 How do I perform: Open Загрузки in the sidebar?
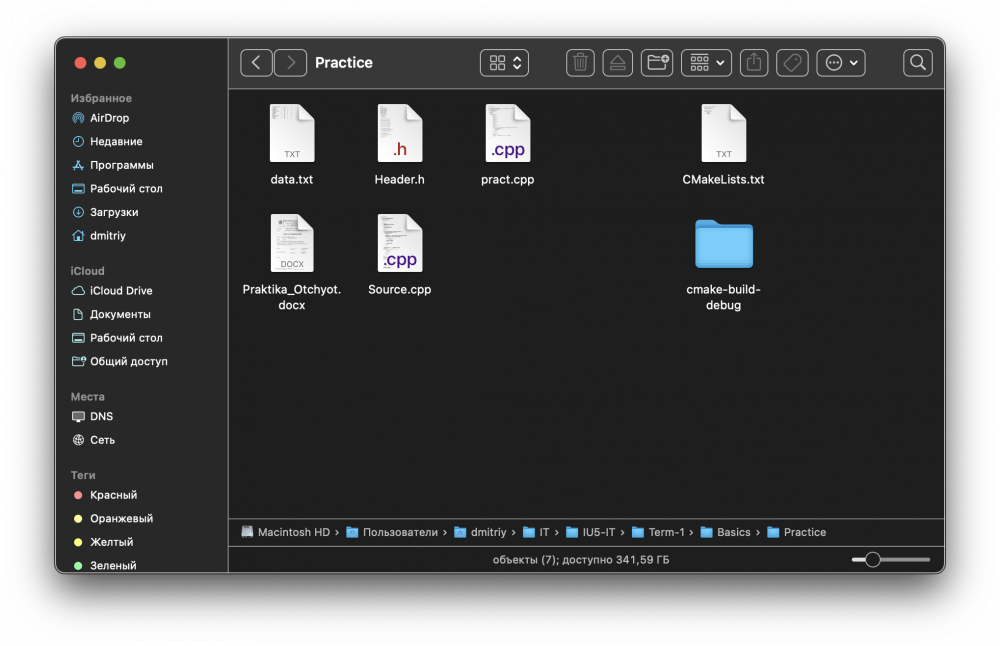click(113, 212)
